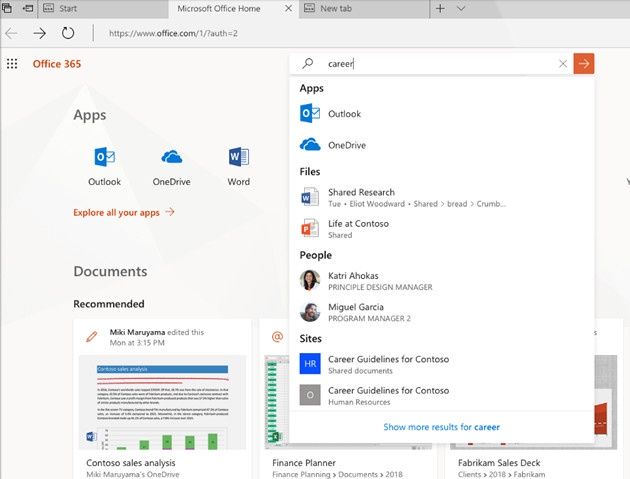Close the Microsoft Office Home tab

[x=288, y=8]
